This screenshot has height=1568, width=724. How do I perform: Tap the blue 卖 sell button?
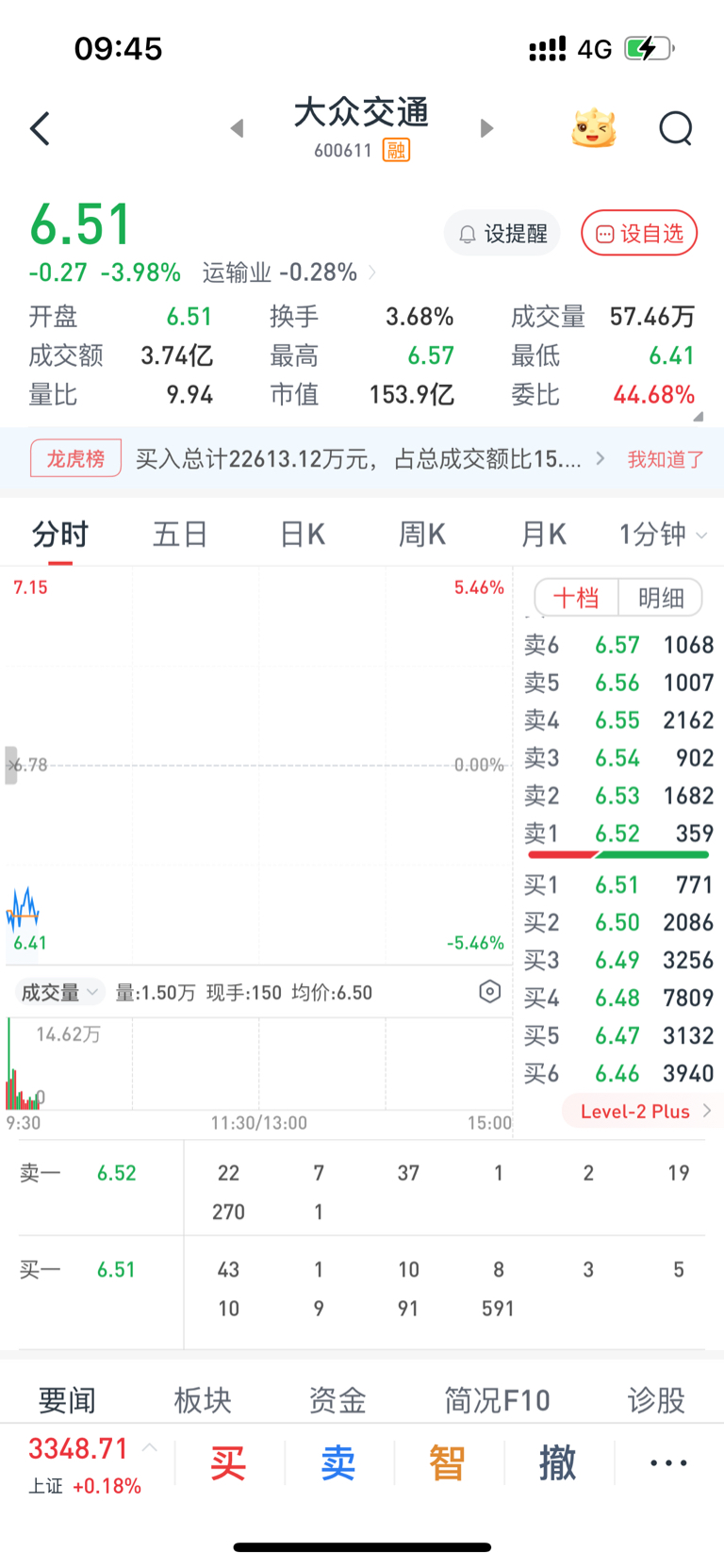pos(338,1463)
